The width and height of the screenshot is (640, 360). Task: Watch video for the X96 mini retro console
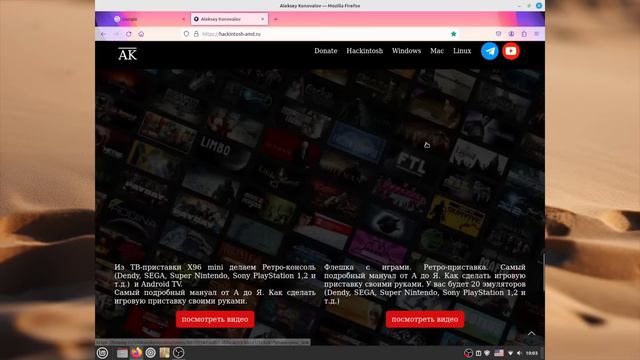coord(215,319)
